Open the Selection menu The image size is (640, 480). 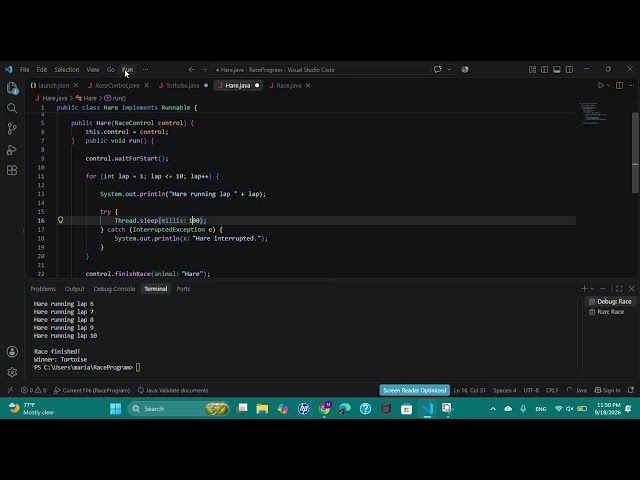coord(67,70)
